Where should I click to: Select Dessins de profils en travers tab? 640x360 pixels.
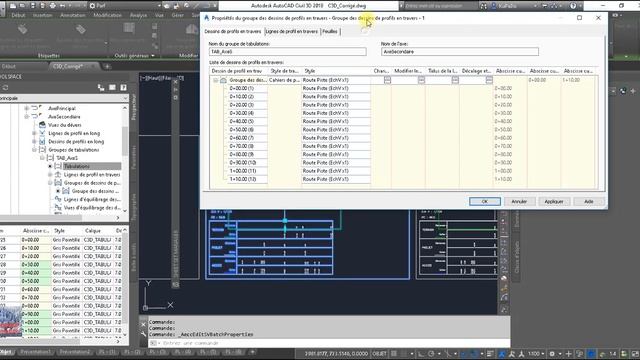click(233, 31)
